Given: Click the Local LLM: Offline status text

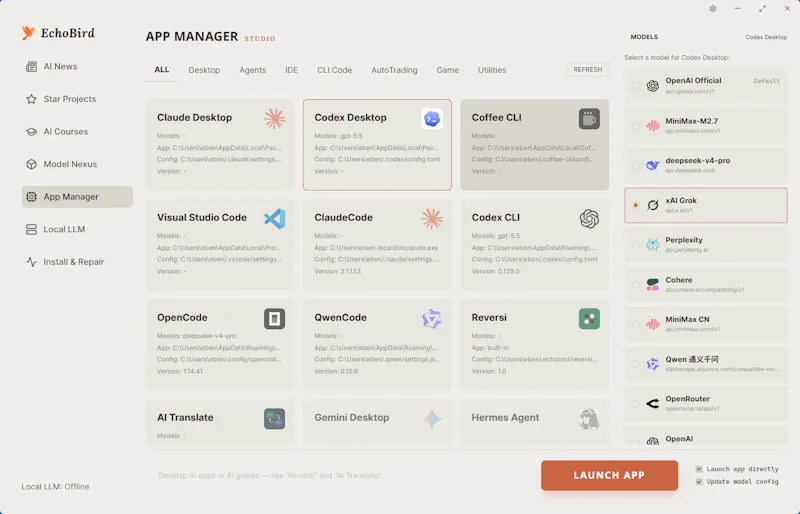Looking at the screenshot, I should pyautogui.click(x=55, y=486).
